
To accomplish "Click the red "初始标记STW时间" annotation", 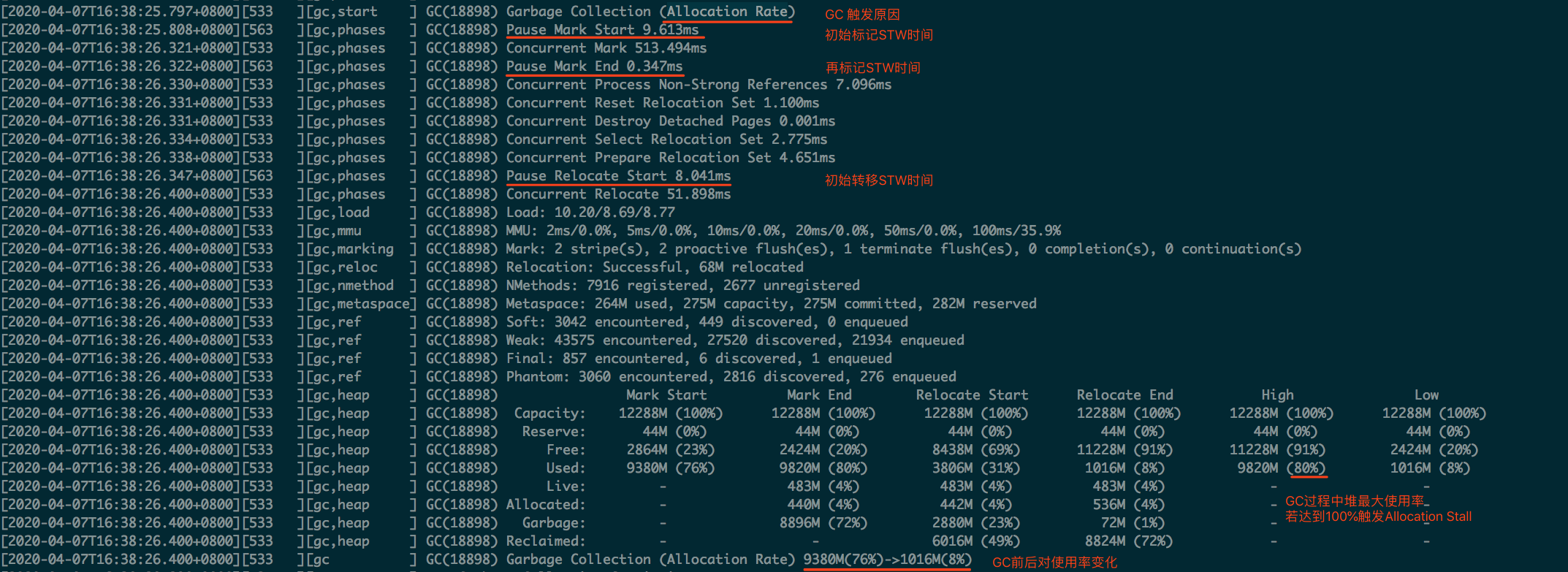I will [878, 35].
